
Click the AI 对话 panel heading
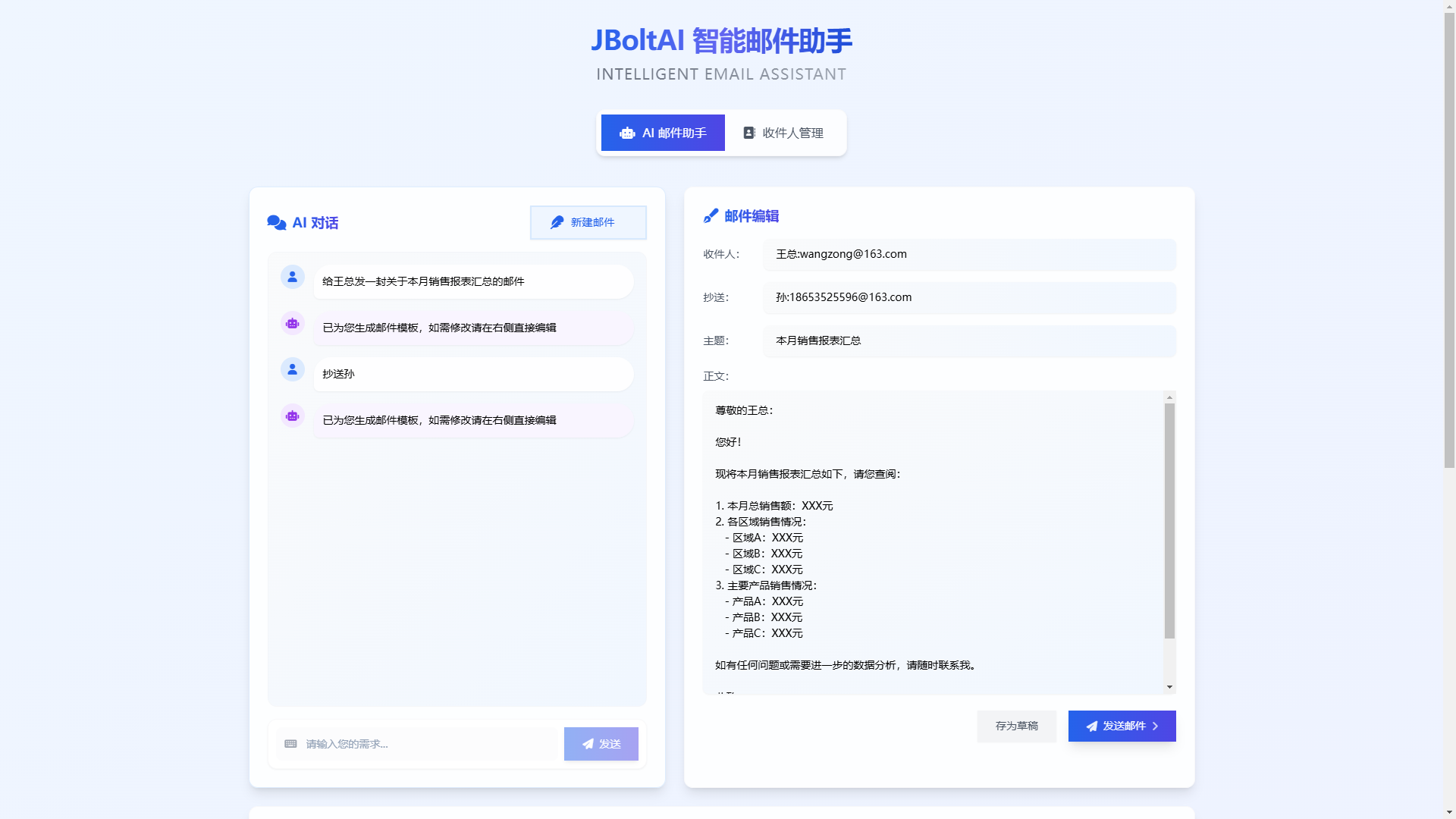315,223
